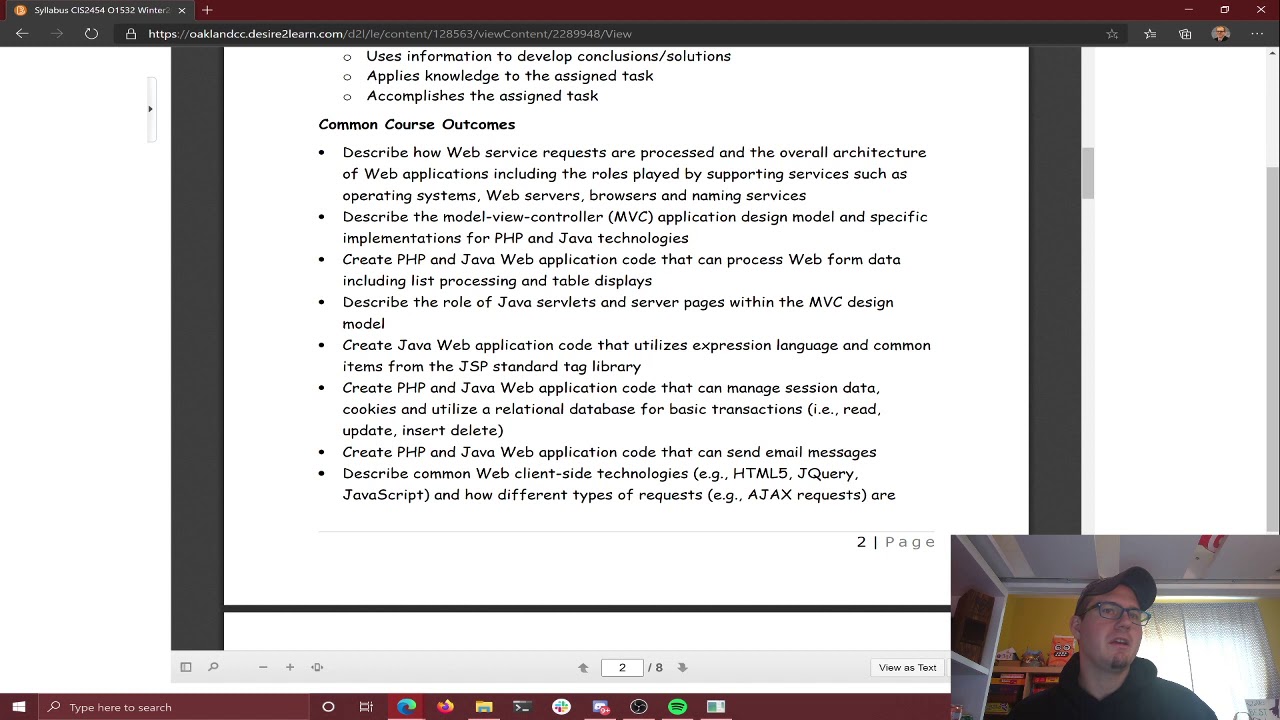Image resolution: width=1280 pixels, height=720 pixels.
Task: Click the browser forward arrow
Action: (x=57, y=34)
